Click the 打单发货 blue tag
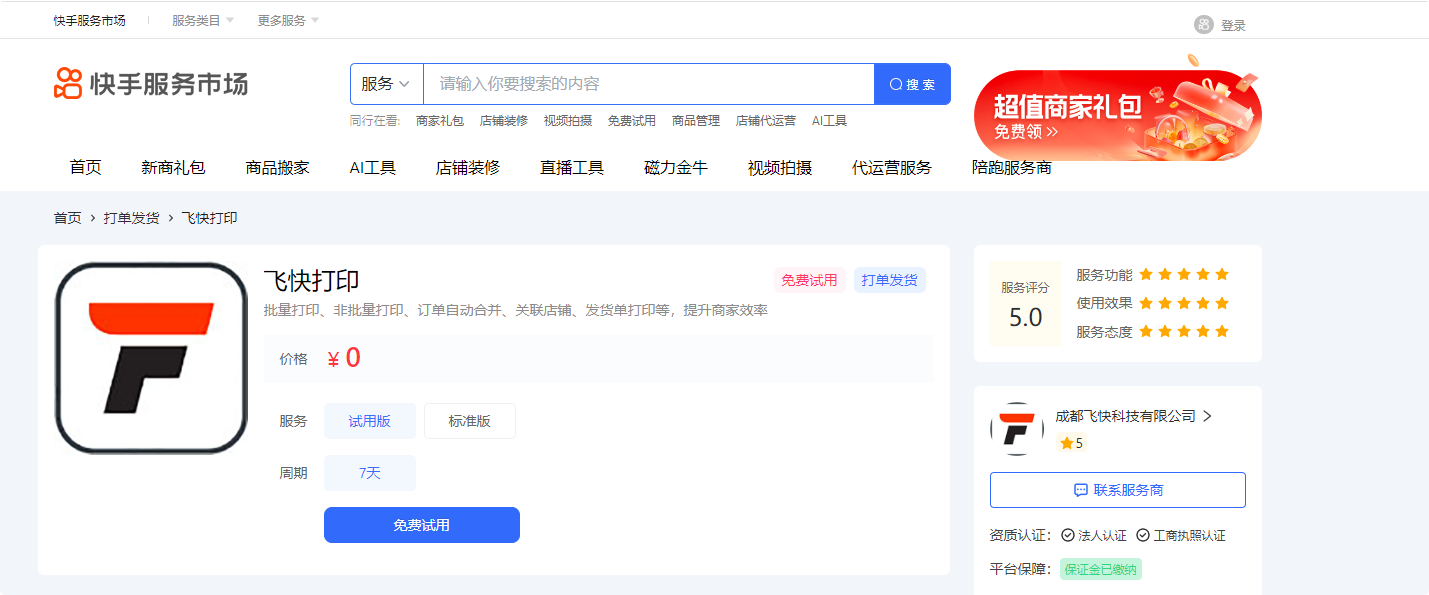This screenshot has width=1429, height=595. [x=889, y=280]
